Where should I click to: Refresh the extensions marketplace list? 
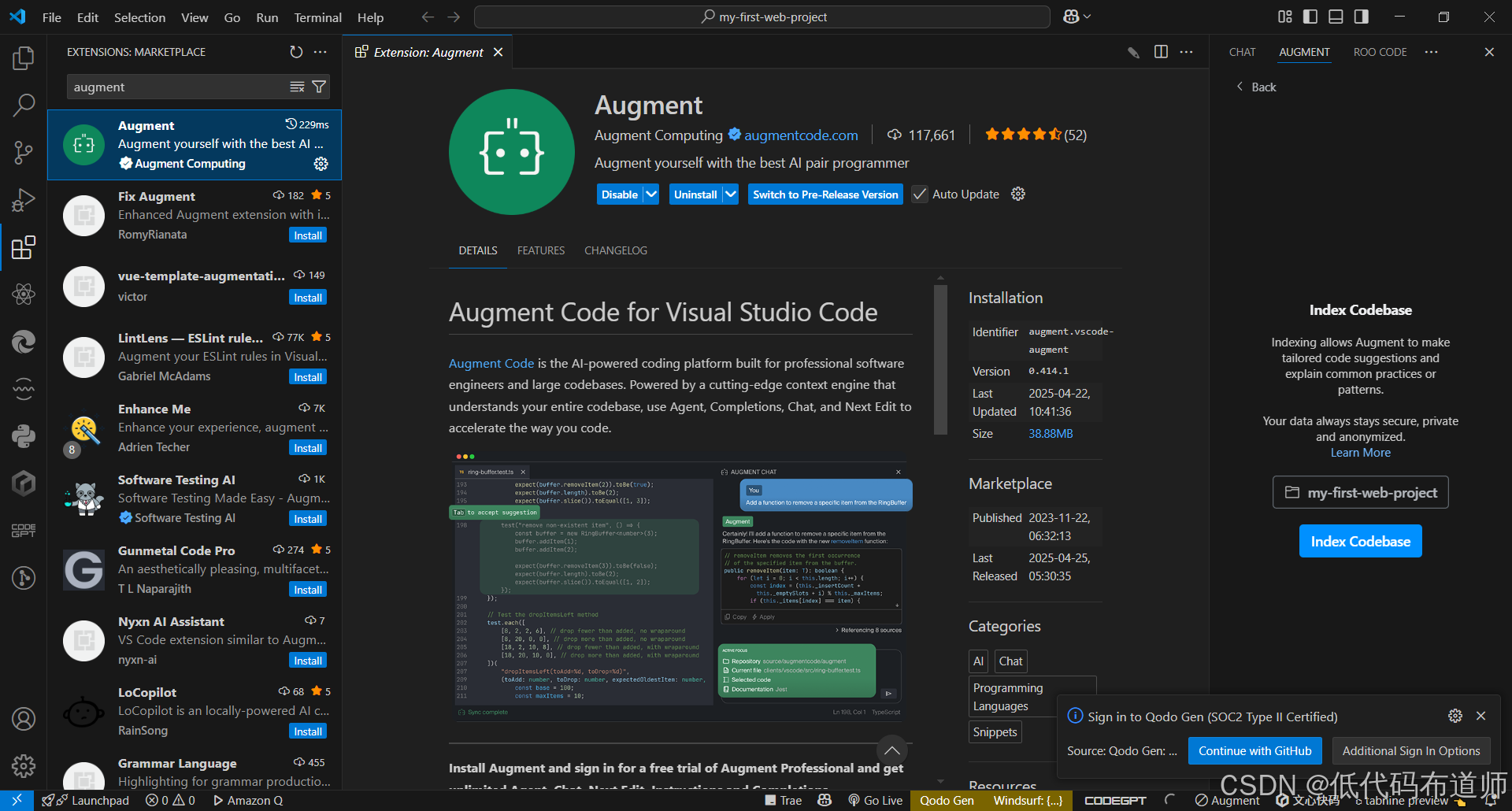pyautogui.click(x=296, y=52)
